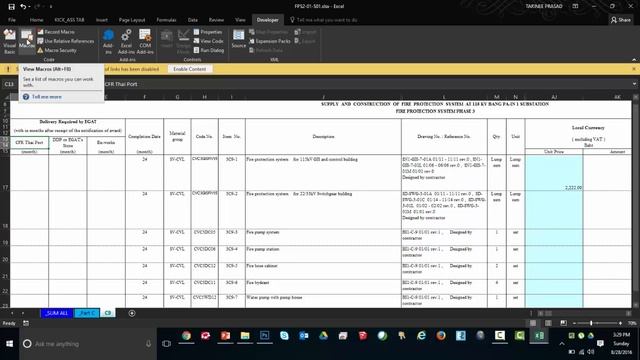Open Macro Security settings
This screenshot has width=640, height=360.
[57, 50]
